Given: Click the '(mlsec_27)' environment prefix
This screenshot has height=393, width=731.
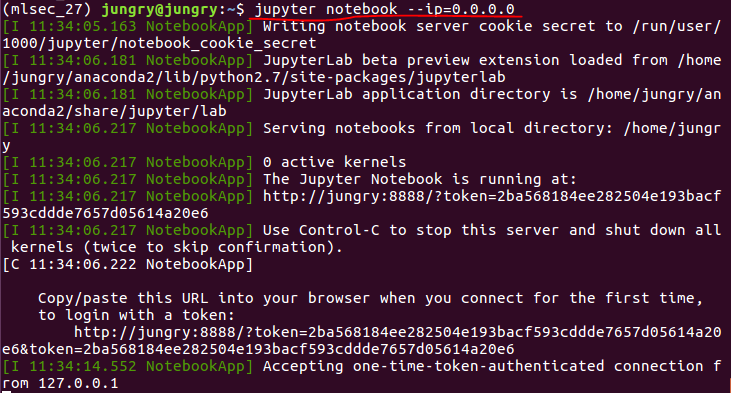Looking at the screenshot, I should (x=48, y=9).
